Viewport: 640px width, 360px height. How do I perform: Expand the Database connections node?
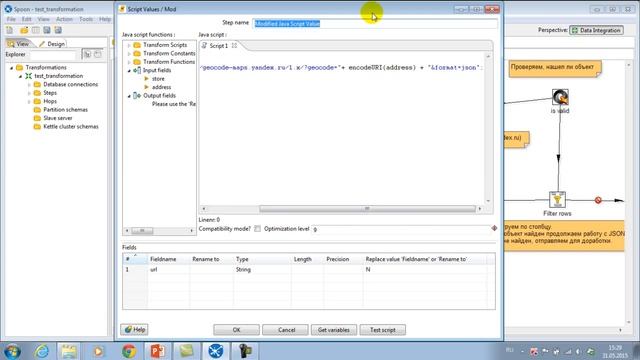click(x=29, y=84)
